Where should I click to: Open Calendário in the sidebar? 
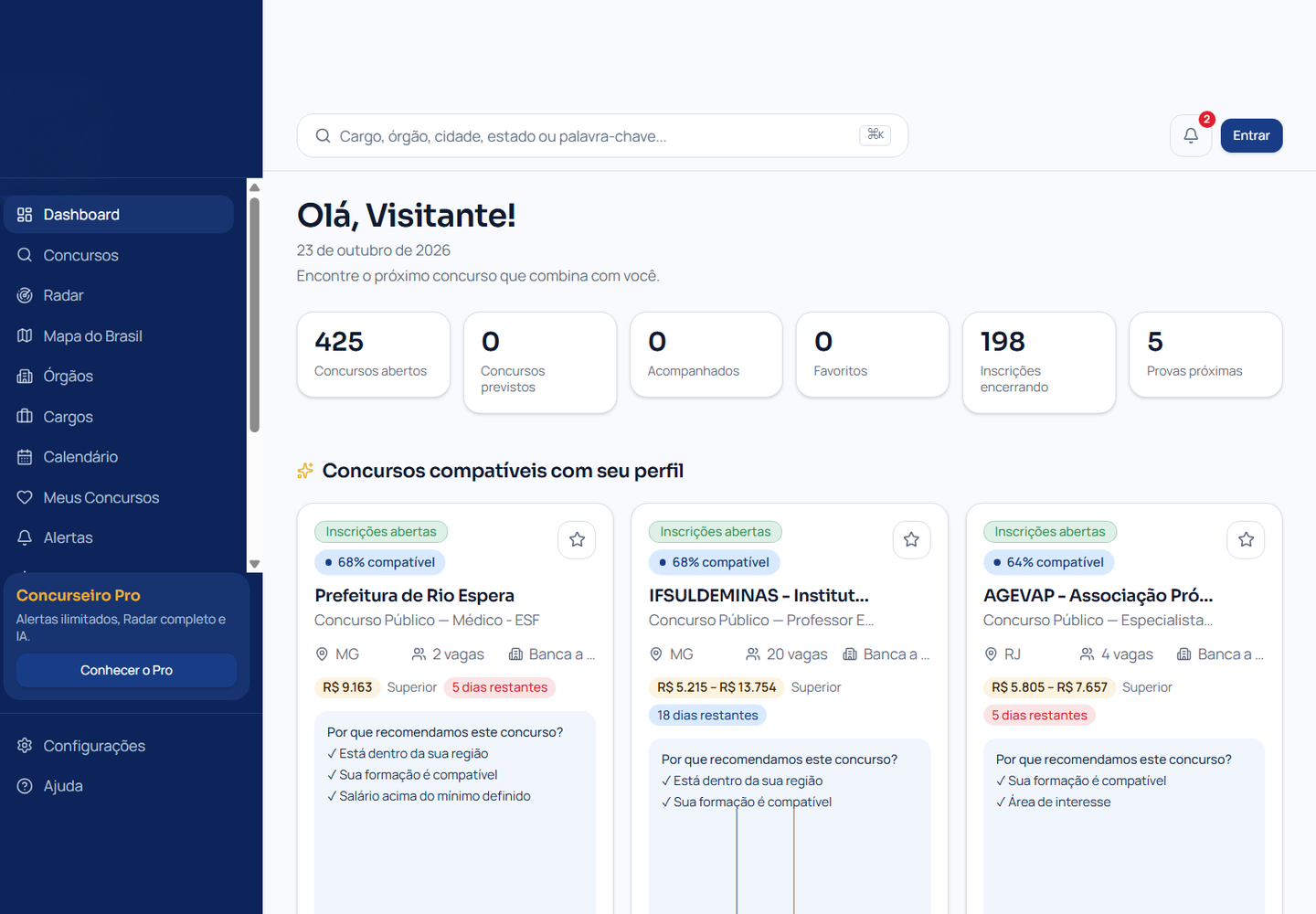[x=119, y=457]
